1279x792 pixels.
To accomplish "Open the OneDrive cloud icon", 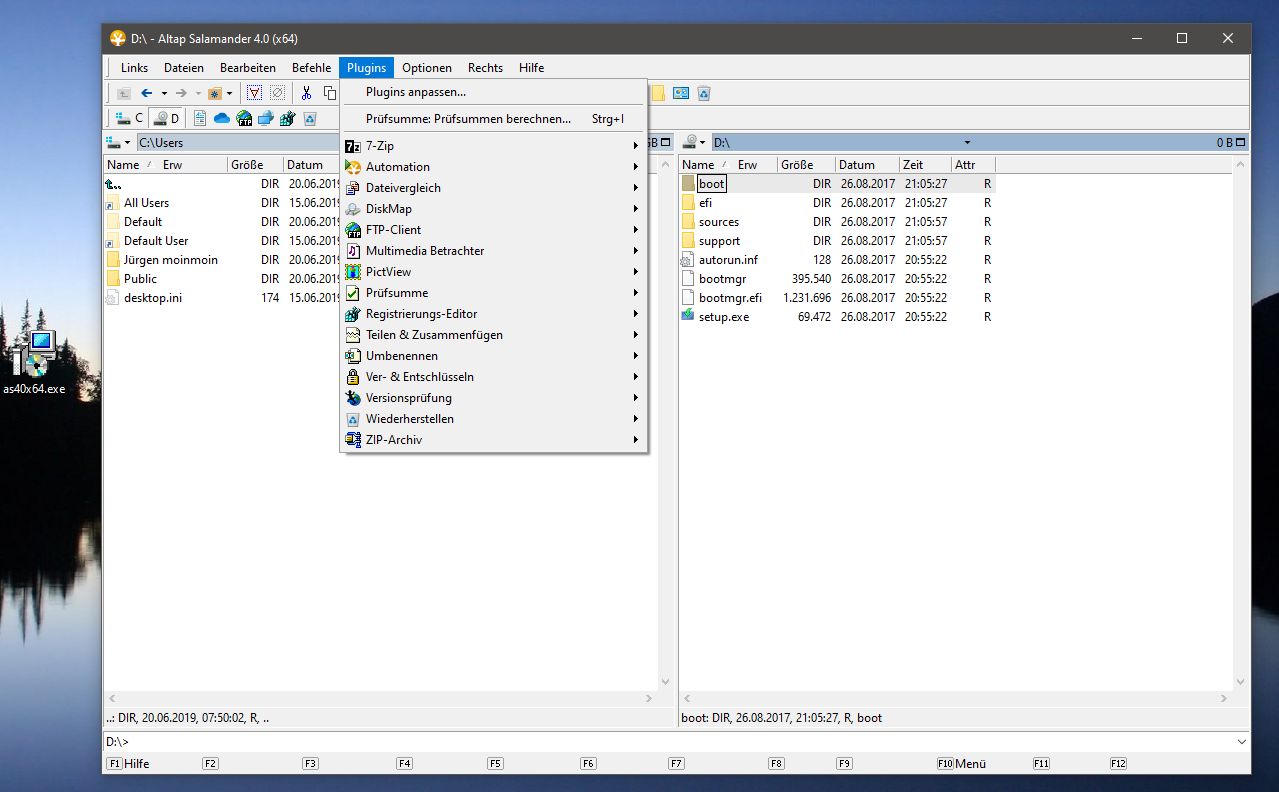I will point(222,118).
